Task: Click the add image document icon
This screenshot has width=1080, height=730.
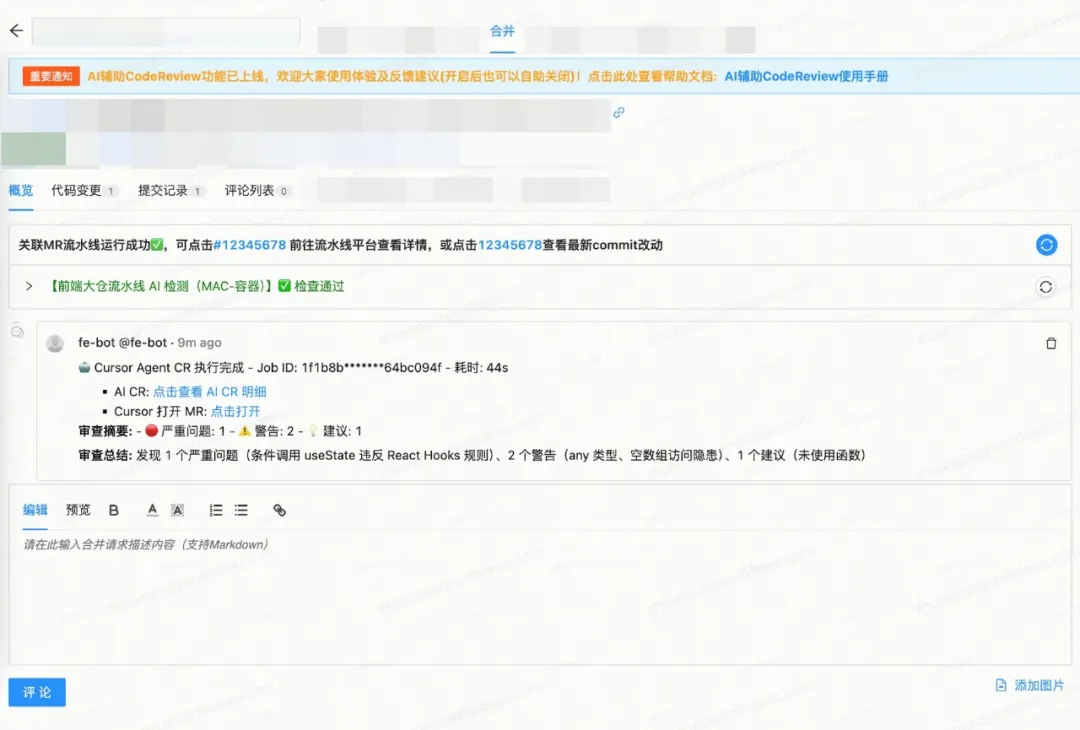Action: 1001,685
